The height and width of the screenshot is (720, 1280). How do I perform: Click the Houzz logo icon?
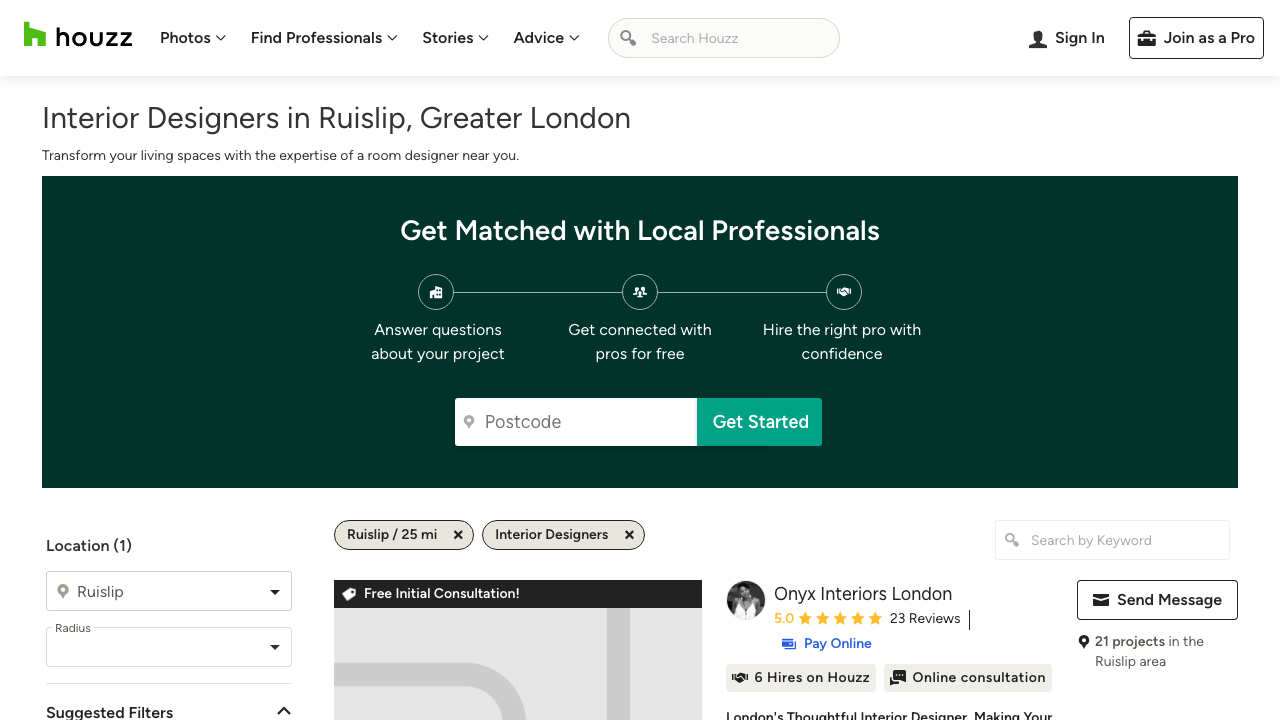click(x=35, y=35)
